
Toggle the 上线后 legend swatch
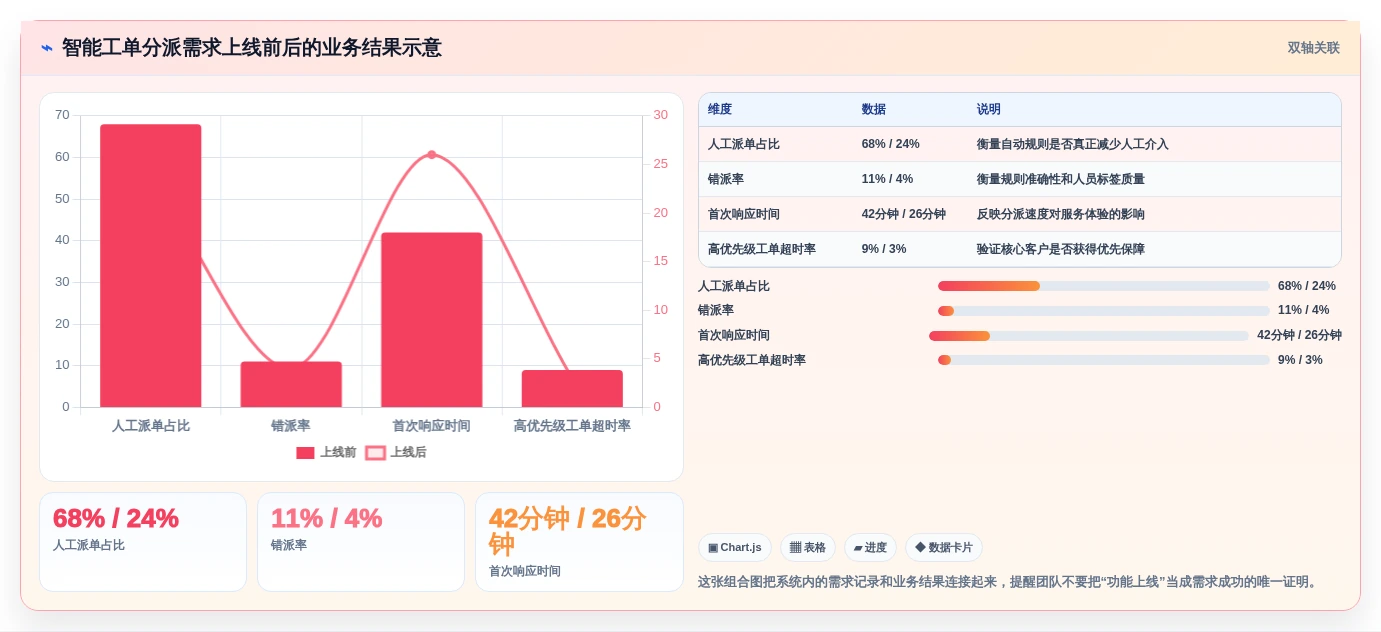(375, 453)
